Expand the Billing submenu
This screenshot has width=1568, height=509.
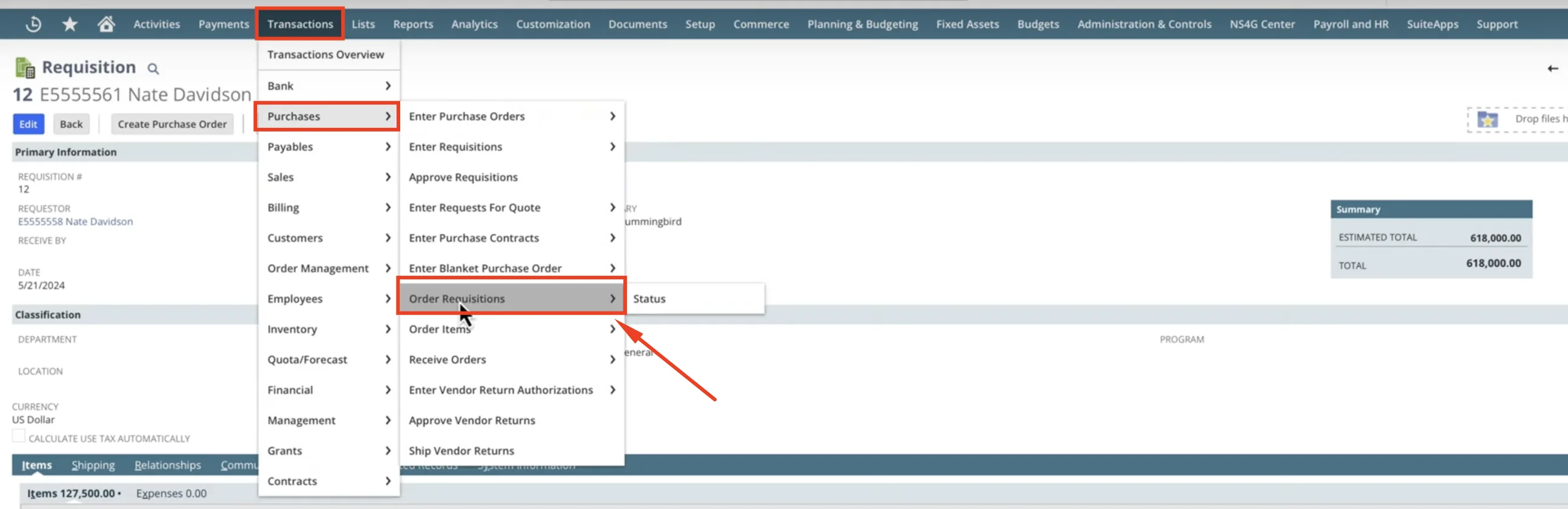coord(329,207)
